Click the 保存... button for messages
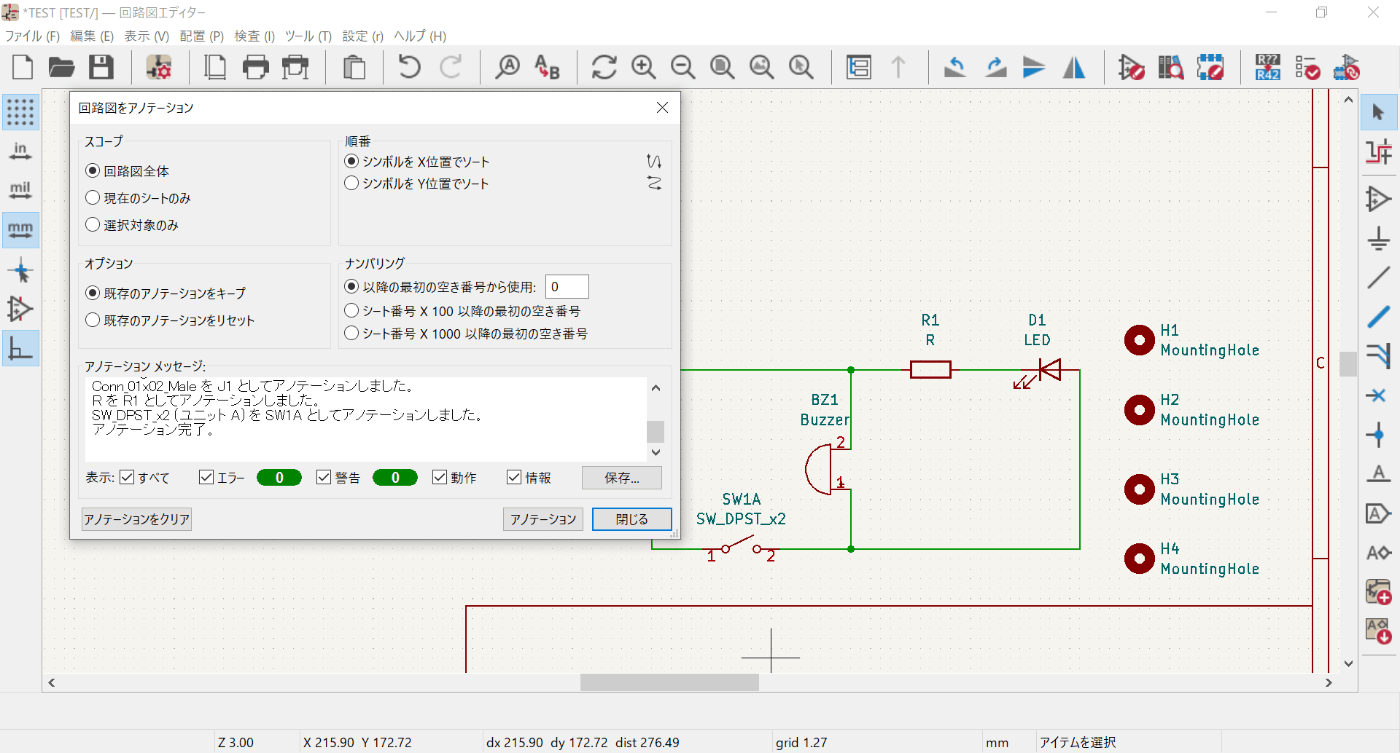The height and width of the screenshot is (753, 1400). click(x=622, y=478)
